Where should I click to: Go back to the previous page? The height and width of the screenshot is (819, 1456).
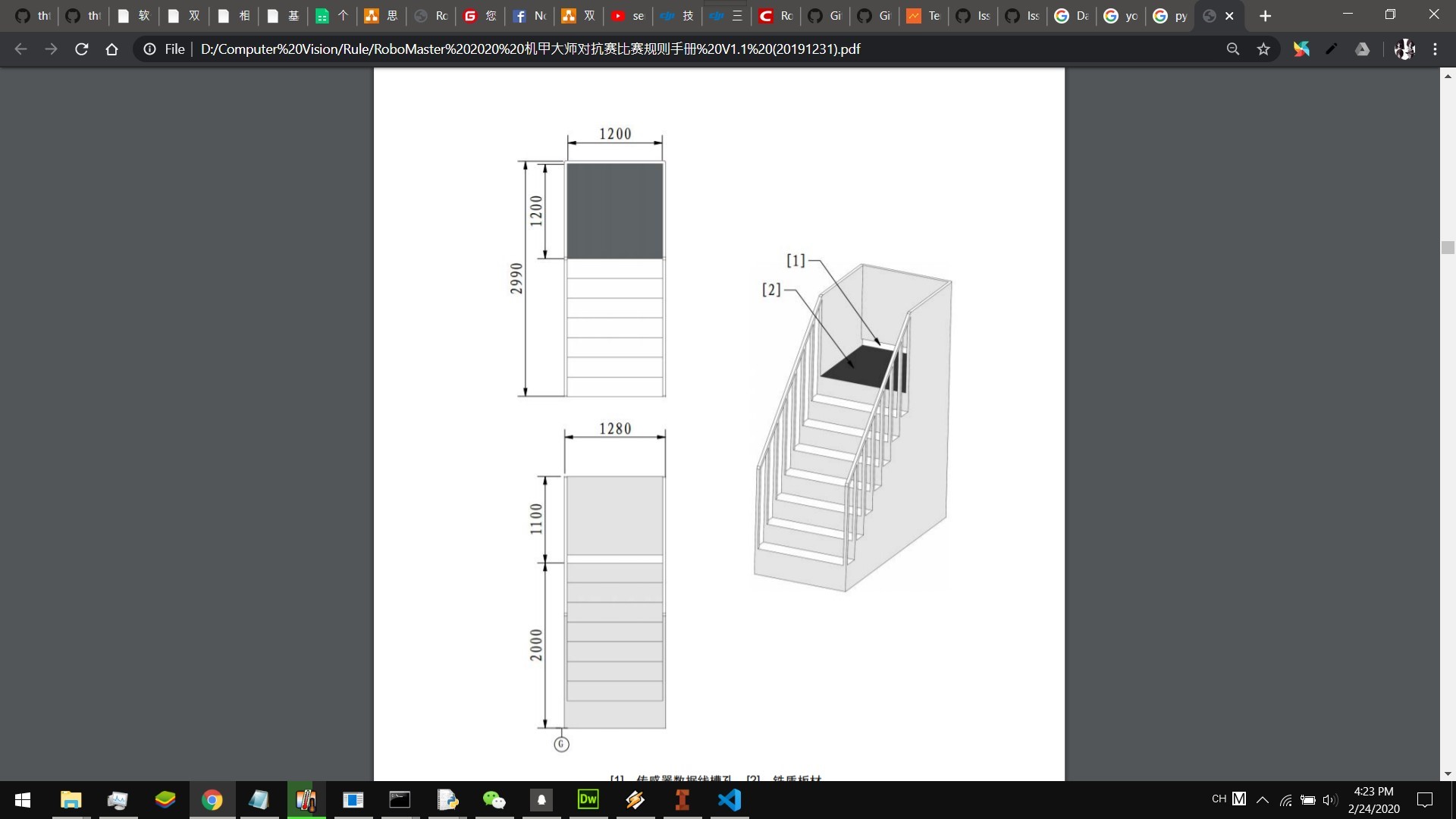tap(20, 49)
